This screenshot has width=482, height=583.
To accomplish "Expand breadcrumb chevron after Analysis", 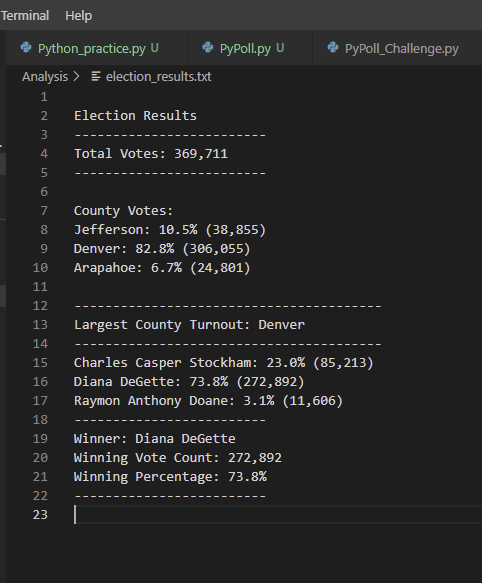I will (x=77, y=77).
